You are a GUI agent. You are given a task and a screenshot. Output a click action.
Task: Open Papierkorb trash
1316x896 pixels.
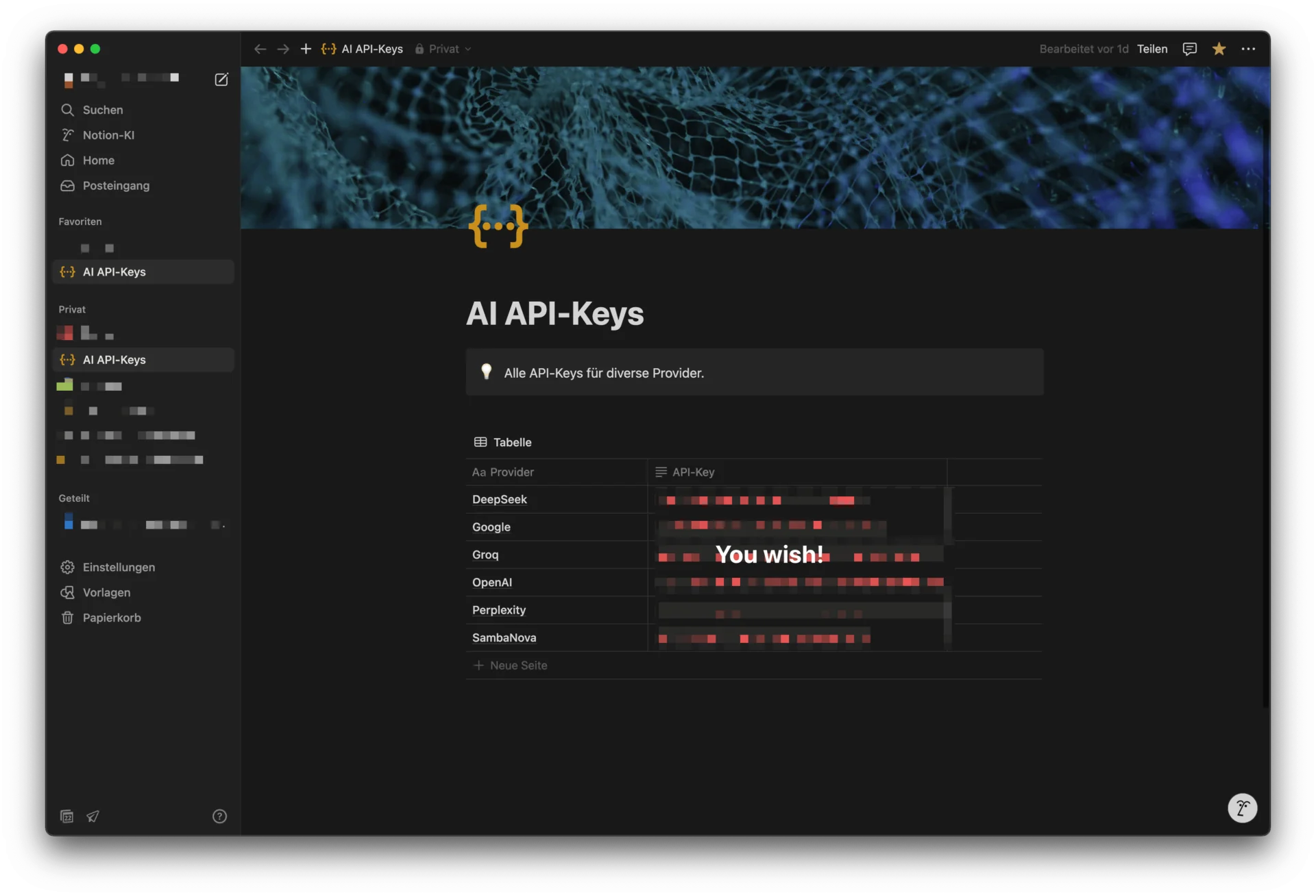tap(143, 618)
